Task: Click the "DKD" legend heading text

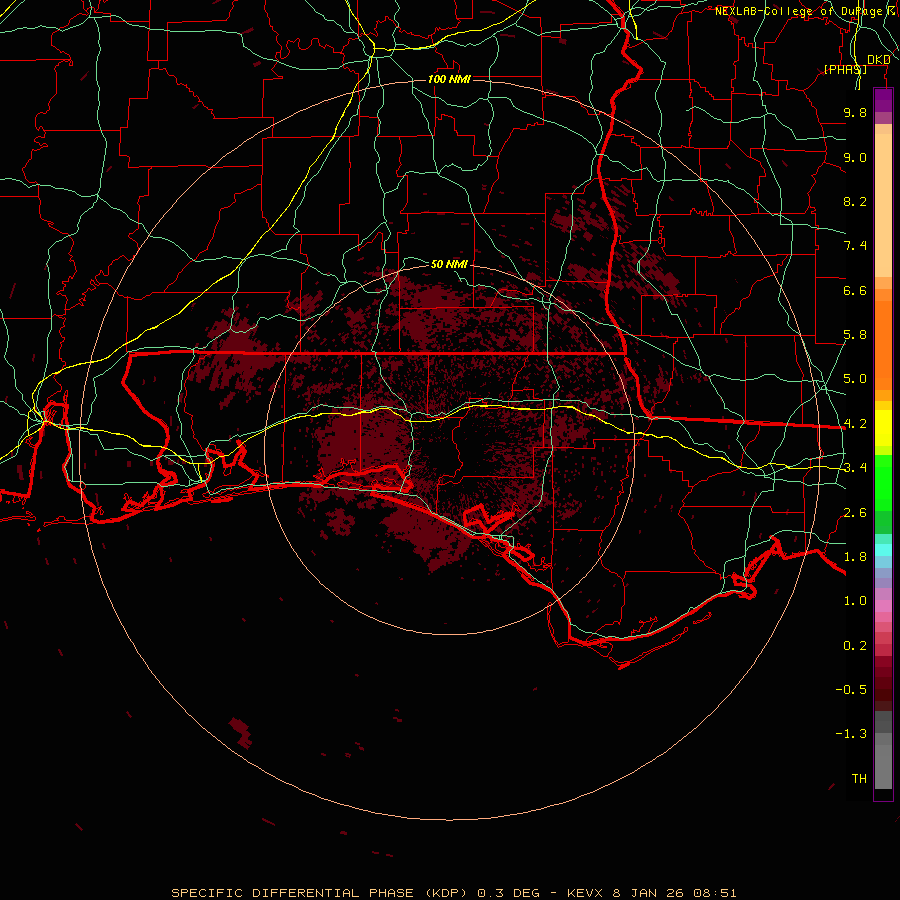Action: (878, 60)
